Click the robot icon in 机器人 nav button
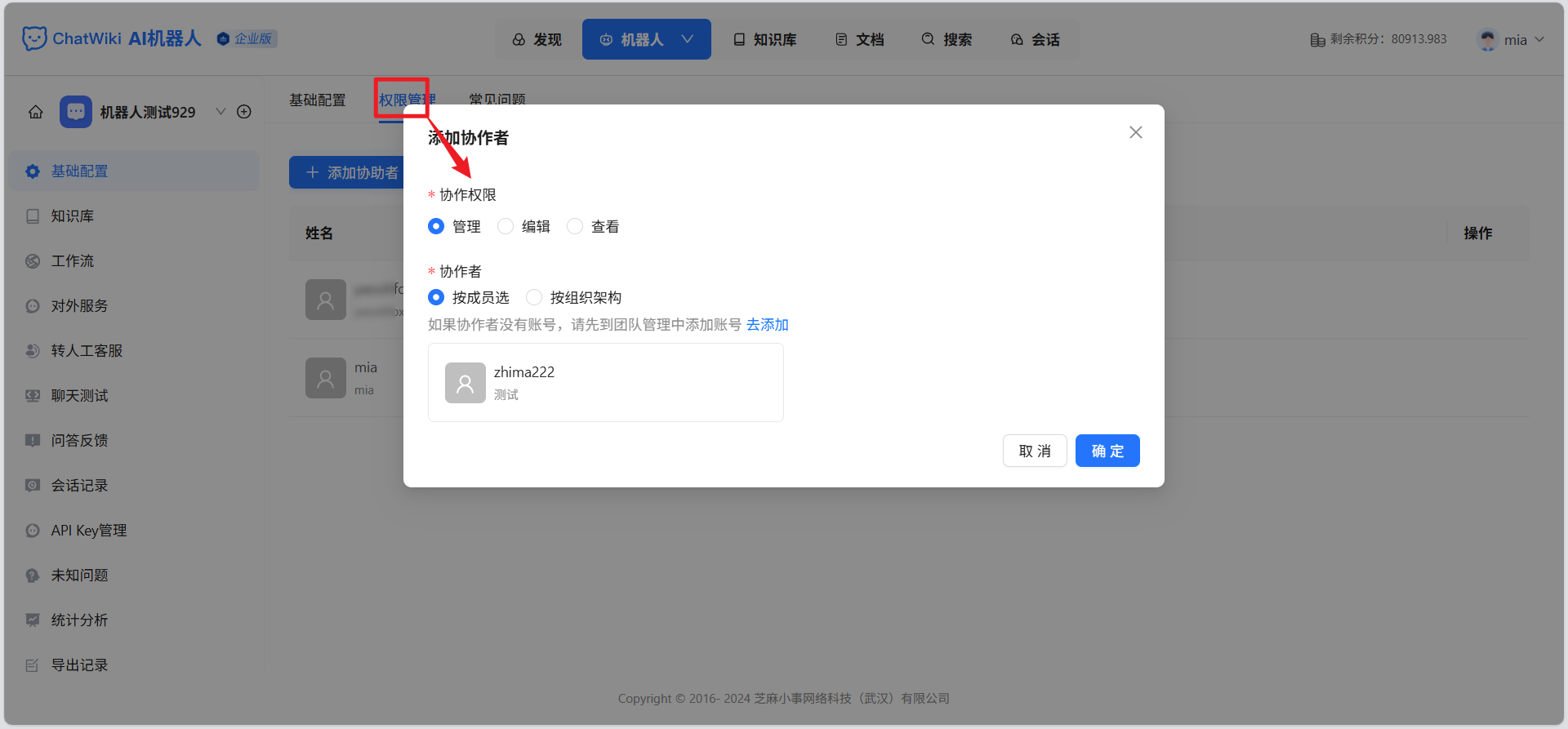This screenshot has height=729, width=1568. point(606,39)
